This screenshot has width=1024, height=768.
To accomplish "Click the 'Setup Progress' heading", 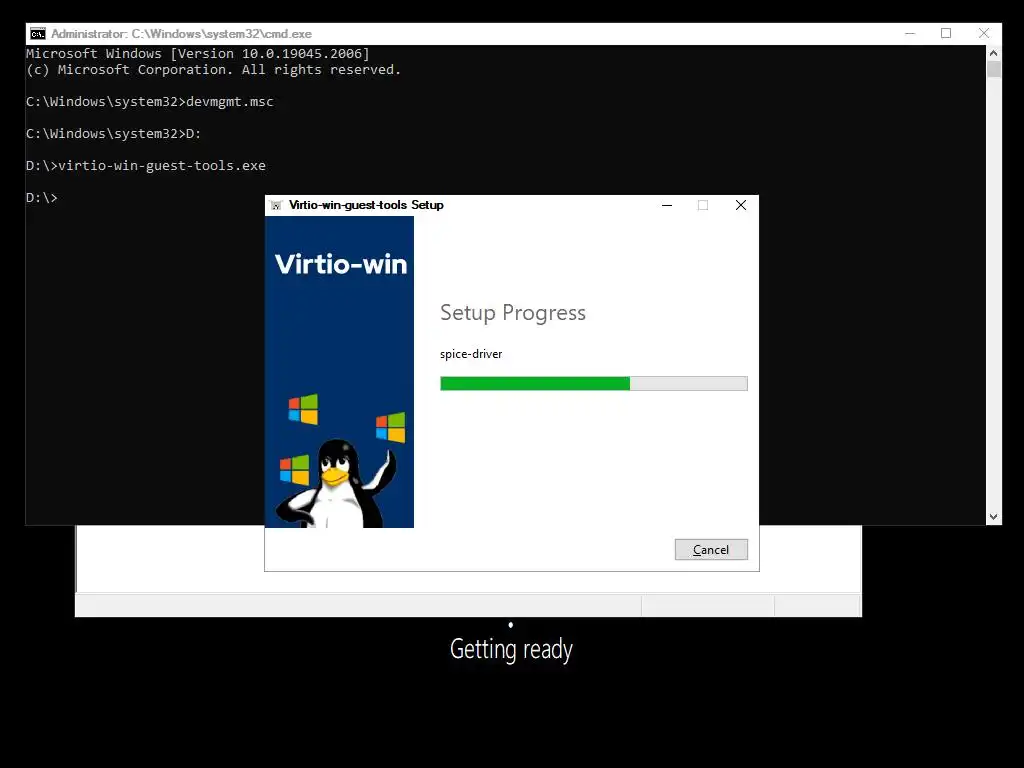I will [x=513, y=313].
